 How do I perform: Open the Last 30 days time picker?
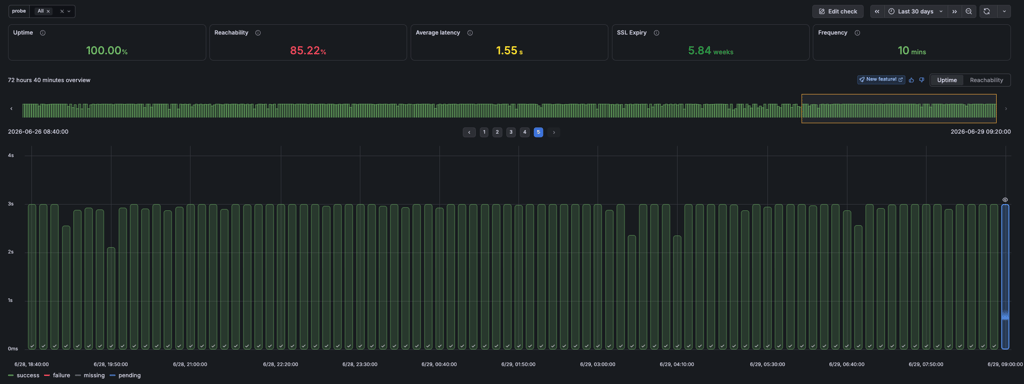coord(915,11)
